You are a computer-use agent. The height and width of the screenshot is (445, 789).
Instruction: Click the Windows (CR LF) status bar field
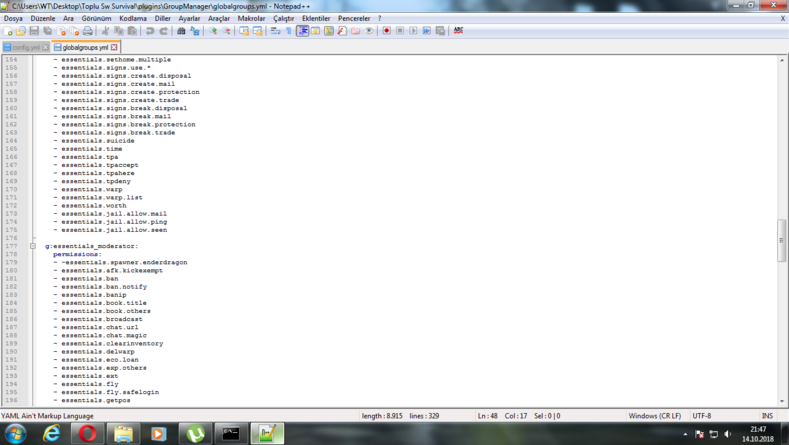point(655,416)
